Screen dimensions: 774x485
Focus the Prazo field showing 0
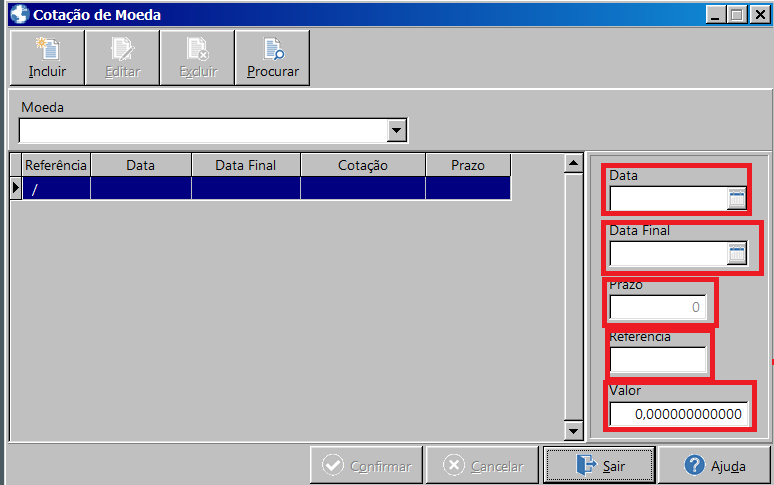pos(658,307)
